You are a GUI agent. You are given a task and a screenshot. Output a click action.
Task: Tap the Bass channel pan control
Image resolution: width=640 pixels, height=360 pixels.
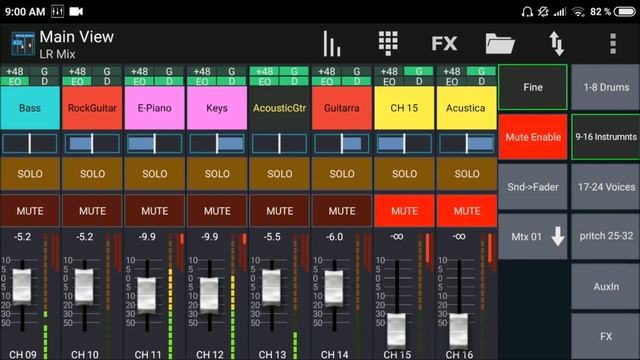pos(30,144)
